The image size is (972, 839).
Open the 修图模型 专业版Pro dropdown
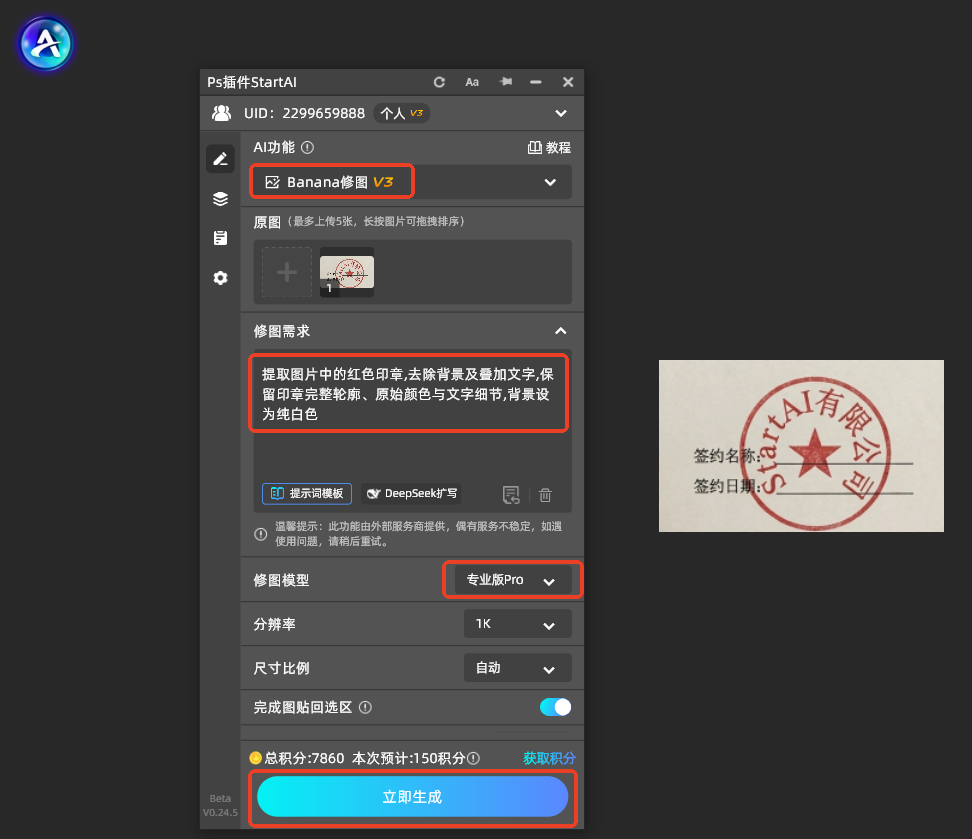513,580
